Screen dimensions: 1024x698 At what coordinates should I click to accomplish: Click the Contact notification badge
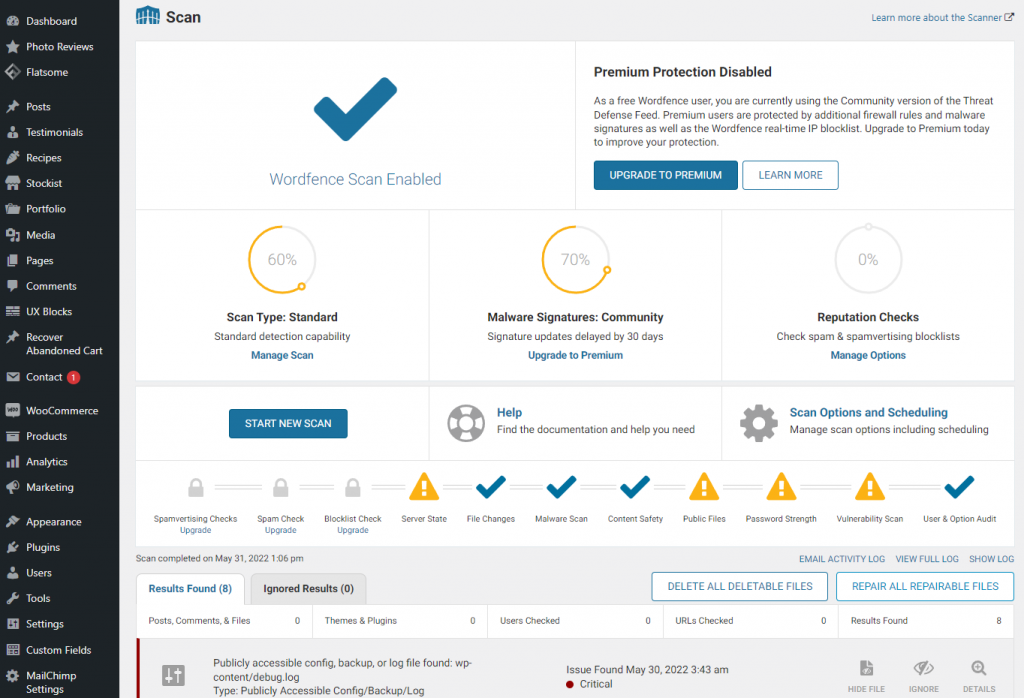[73, 377]
